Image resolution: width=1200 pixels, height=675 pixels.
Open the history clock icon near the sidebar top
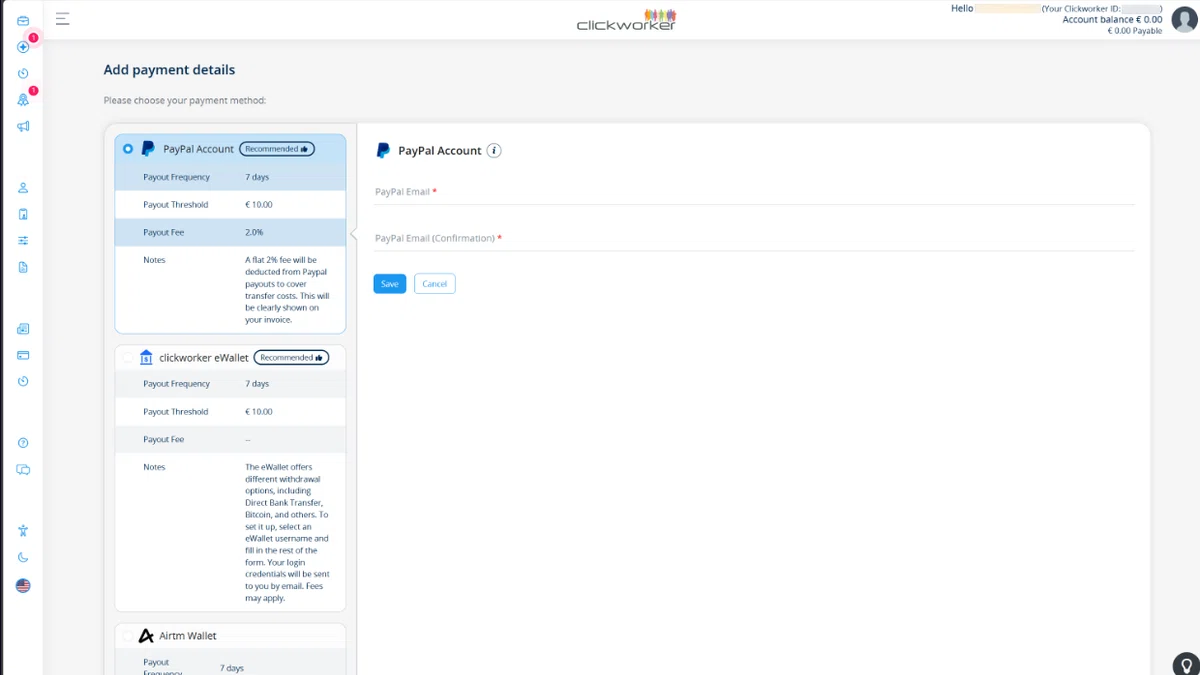23,73
